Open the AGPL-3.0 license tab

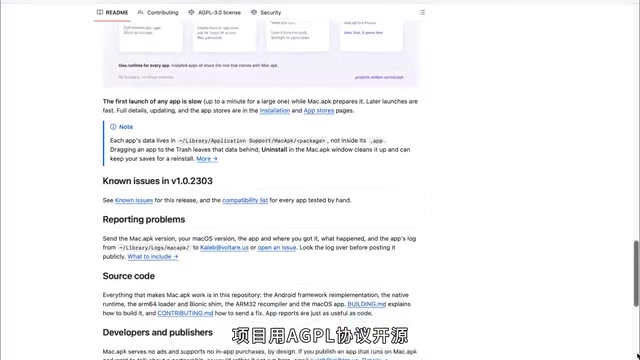[x=214, y=12]
